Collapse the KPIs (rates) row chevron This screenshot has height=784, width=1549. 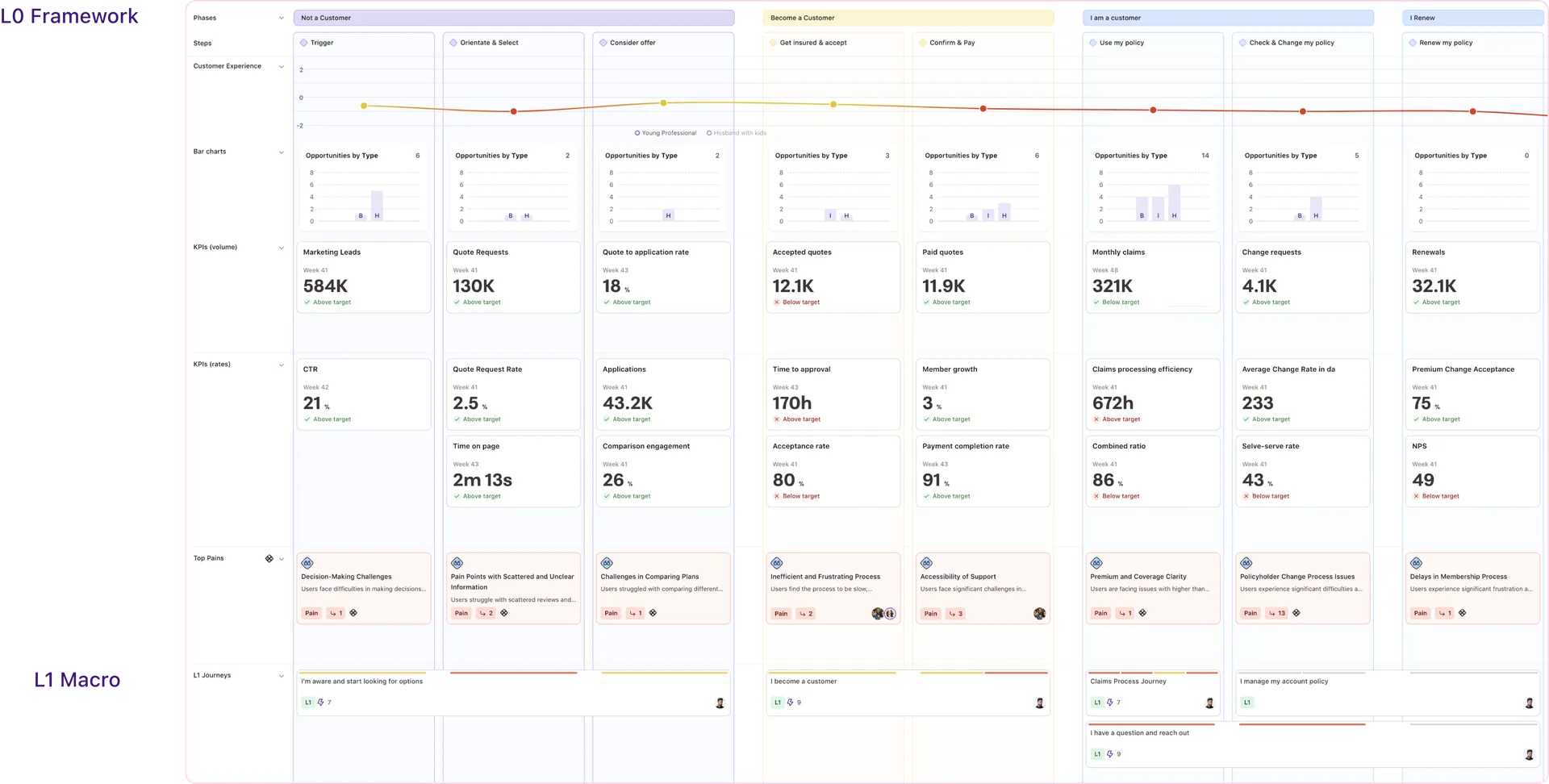pyautogui.click(x=281, y=365)
